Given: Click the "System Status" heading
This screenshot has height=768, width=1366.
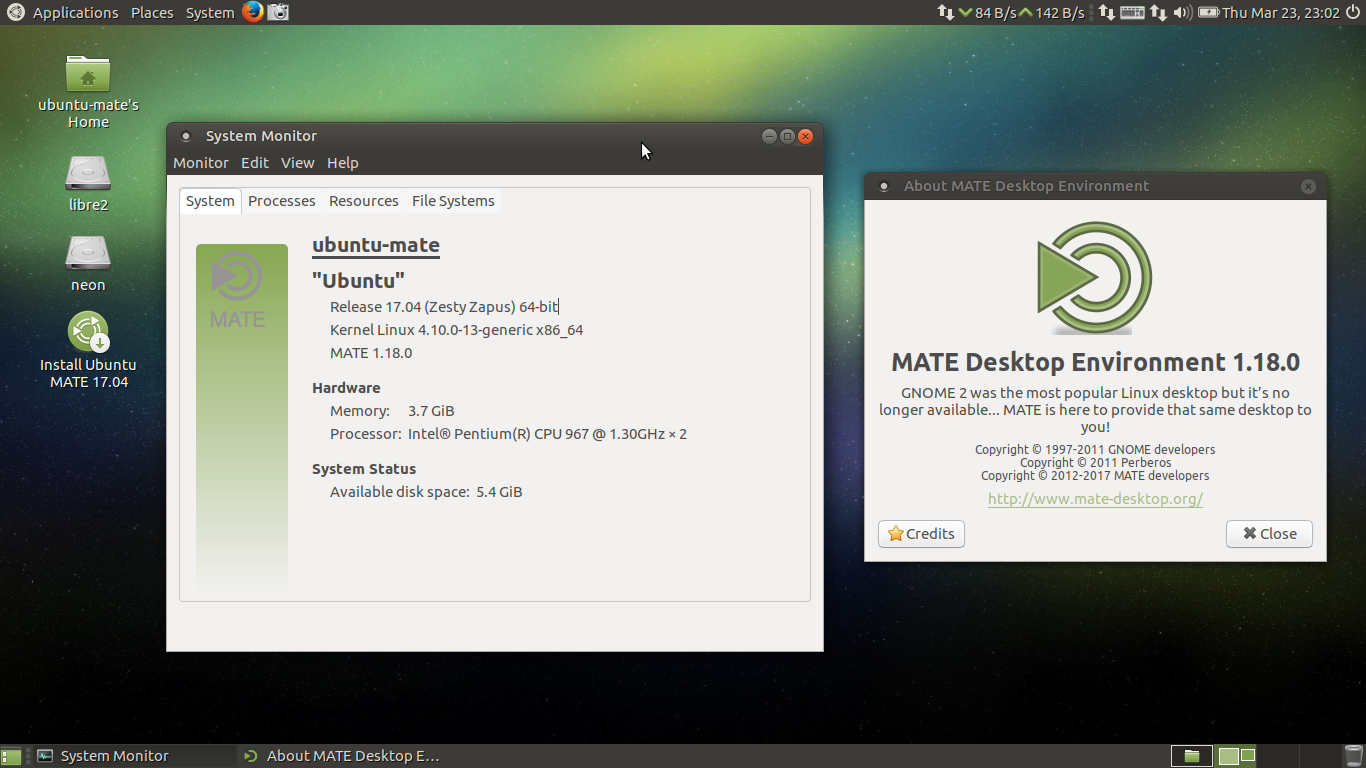Looking at the screenshot, I should click(x=364, y=469).
